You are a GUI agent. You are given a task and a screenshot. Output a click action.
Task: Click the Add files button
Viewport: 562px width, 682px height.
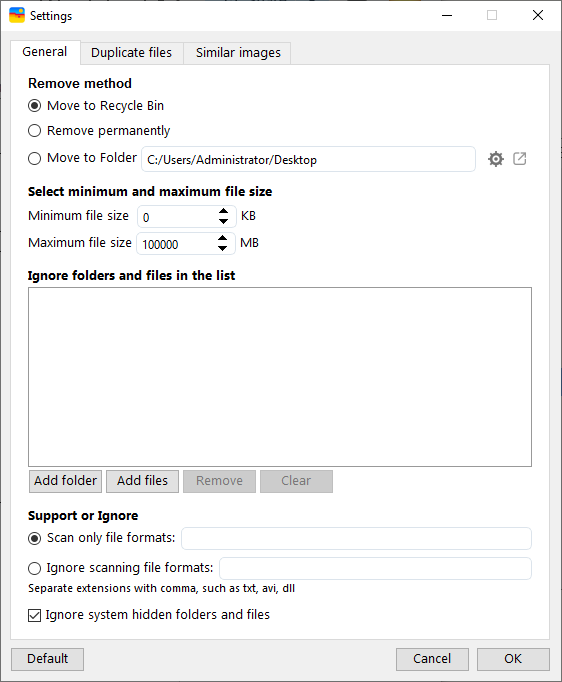tap(142, 481)
